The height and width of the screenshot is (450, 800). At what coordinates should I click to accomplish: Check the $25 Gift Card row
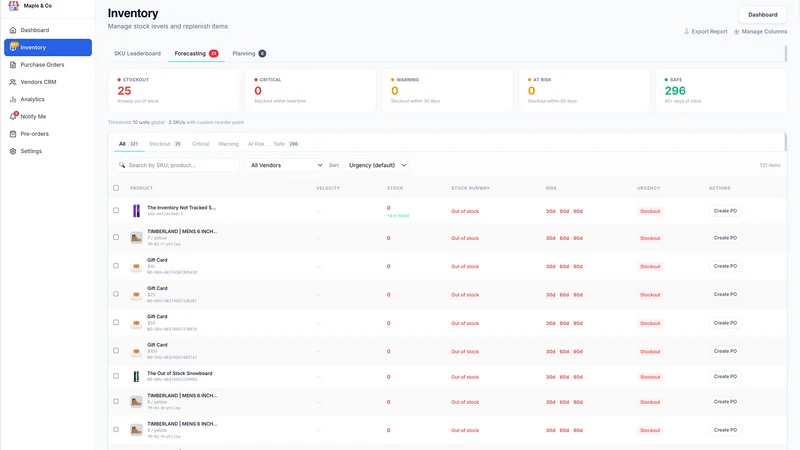point(116,294)
